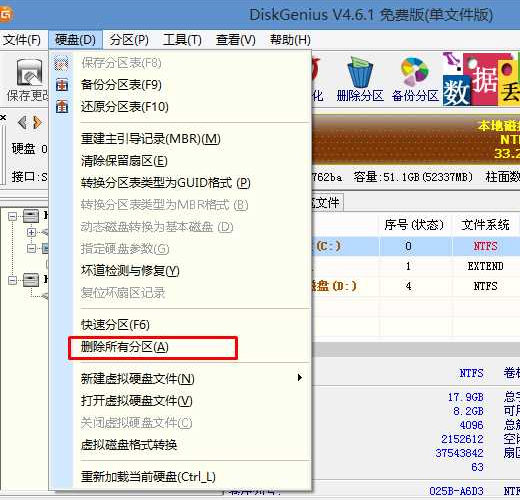Click the 容量:51.1GB(52337MB) disk info text
The image size is (521, 500).
pyautogui.click(x=413, y=177)
